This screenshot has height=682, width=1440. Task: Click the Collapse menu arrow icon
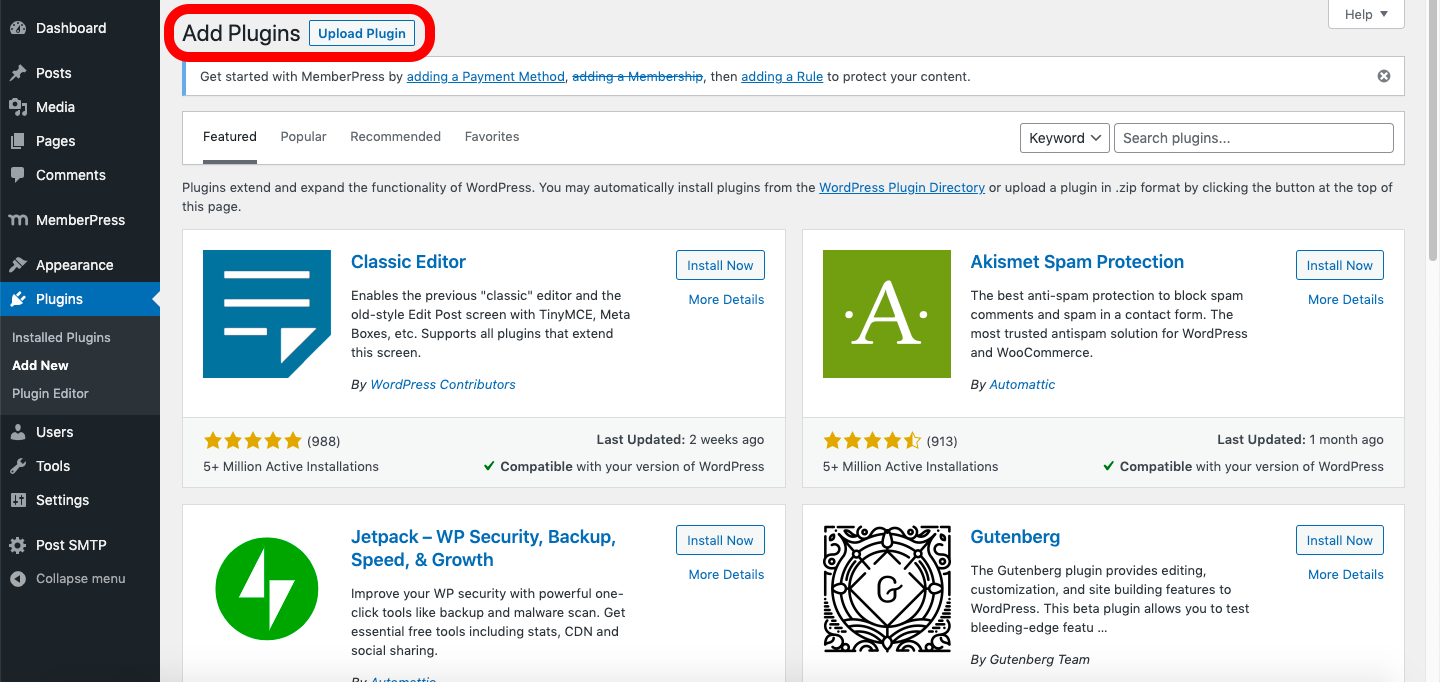[18, 579]
